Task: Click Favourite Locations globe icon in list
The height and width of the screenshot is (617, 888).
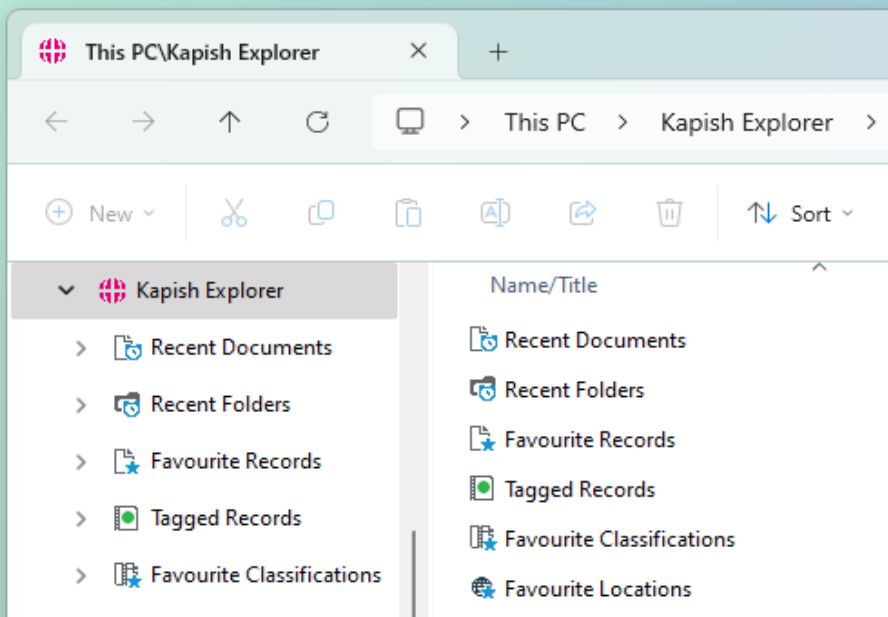Action: [483, 588]
